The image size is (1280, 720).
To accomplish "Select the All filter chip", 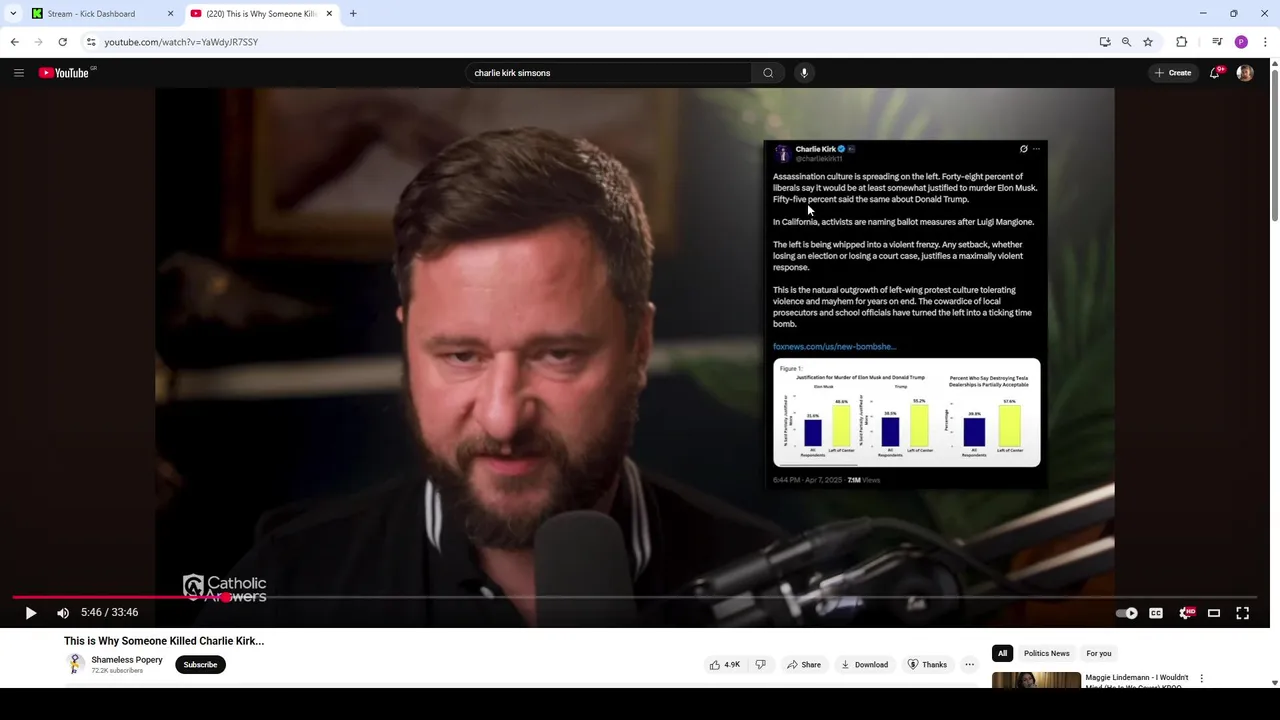I will click(x=1002, y=654).
